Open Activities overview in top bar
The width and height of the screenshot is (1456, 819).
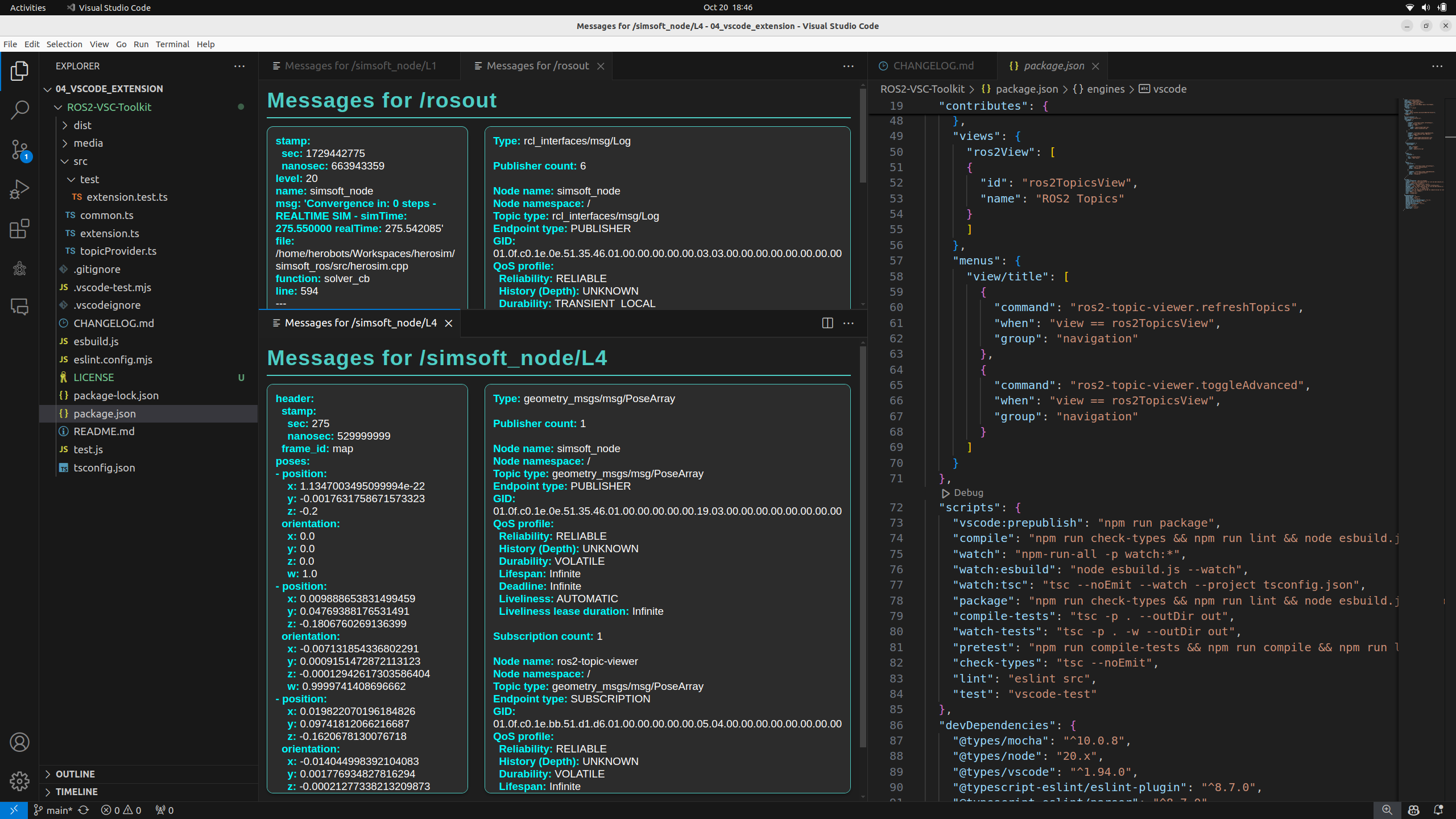[28, 7]
